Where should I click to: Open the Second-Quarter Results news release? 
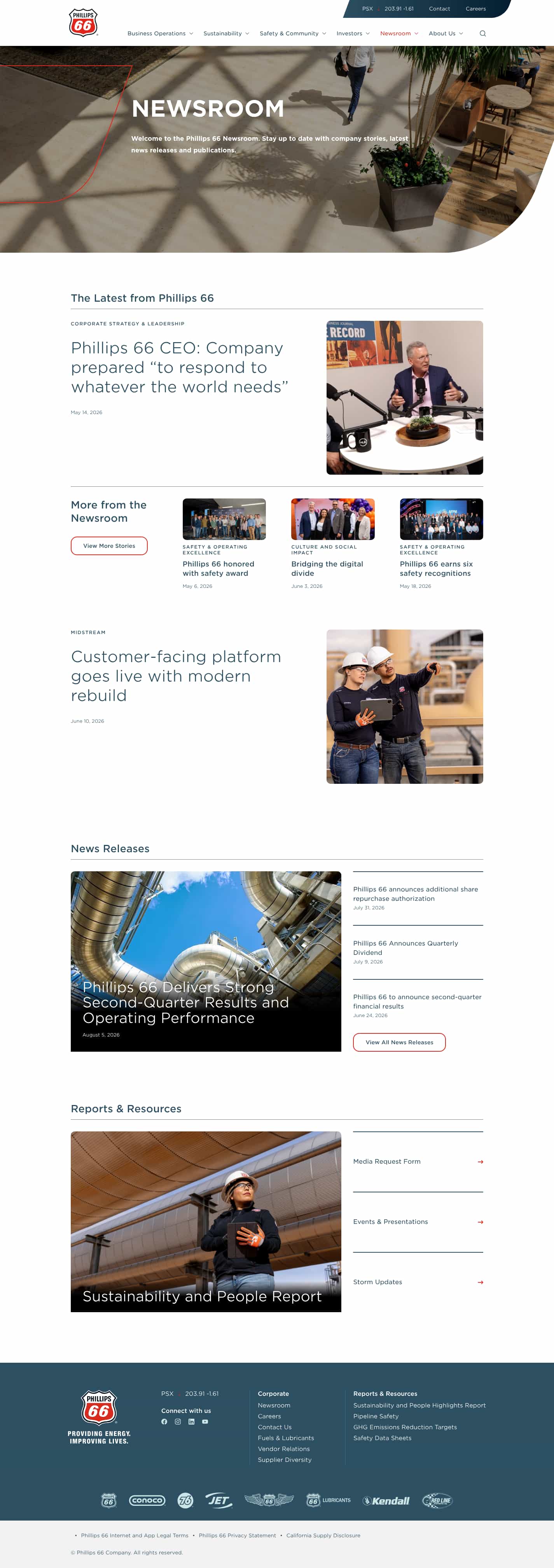(206, 962)
